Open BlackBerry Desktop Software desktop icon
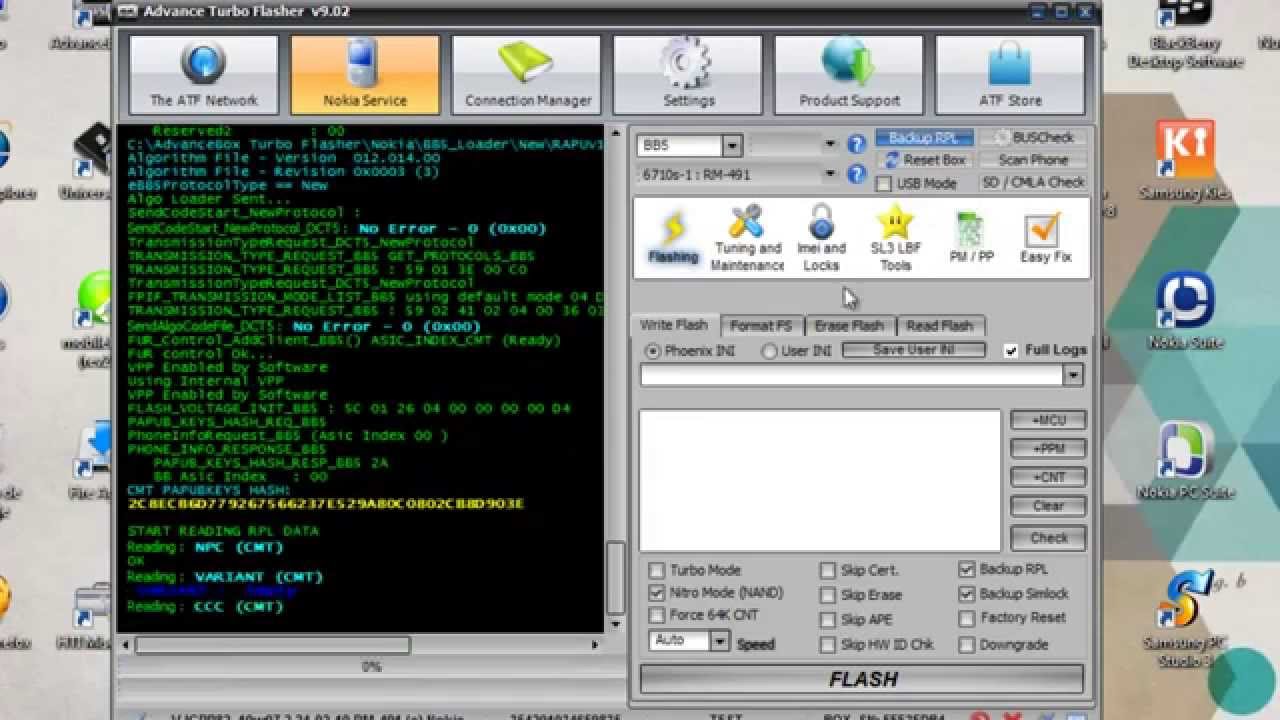Image resolution: width=1280 pixels, height=720 pixels. (1184, 35)
